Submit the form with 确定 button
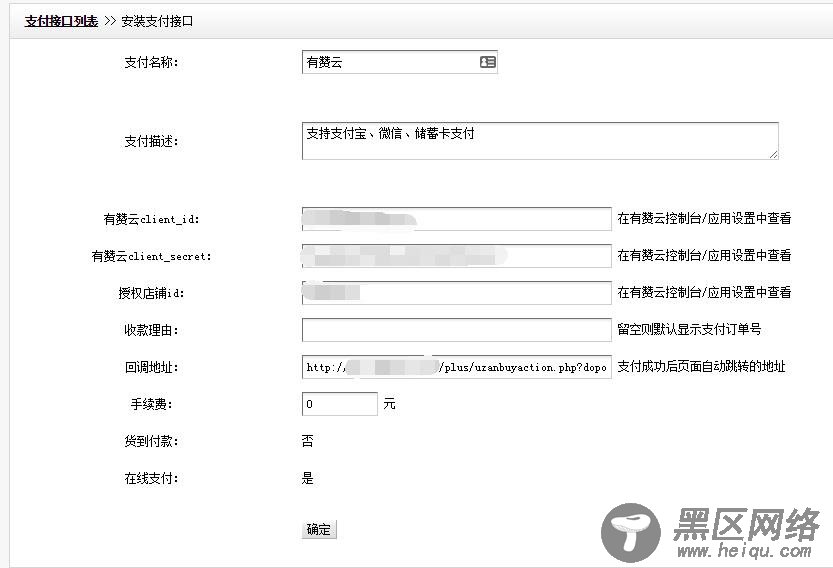The width and height of the screenshot is (833, 568). point(319,529)
